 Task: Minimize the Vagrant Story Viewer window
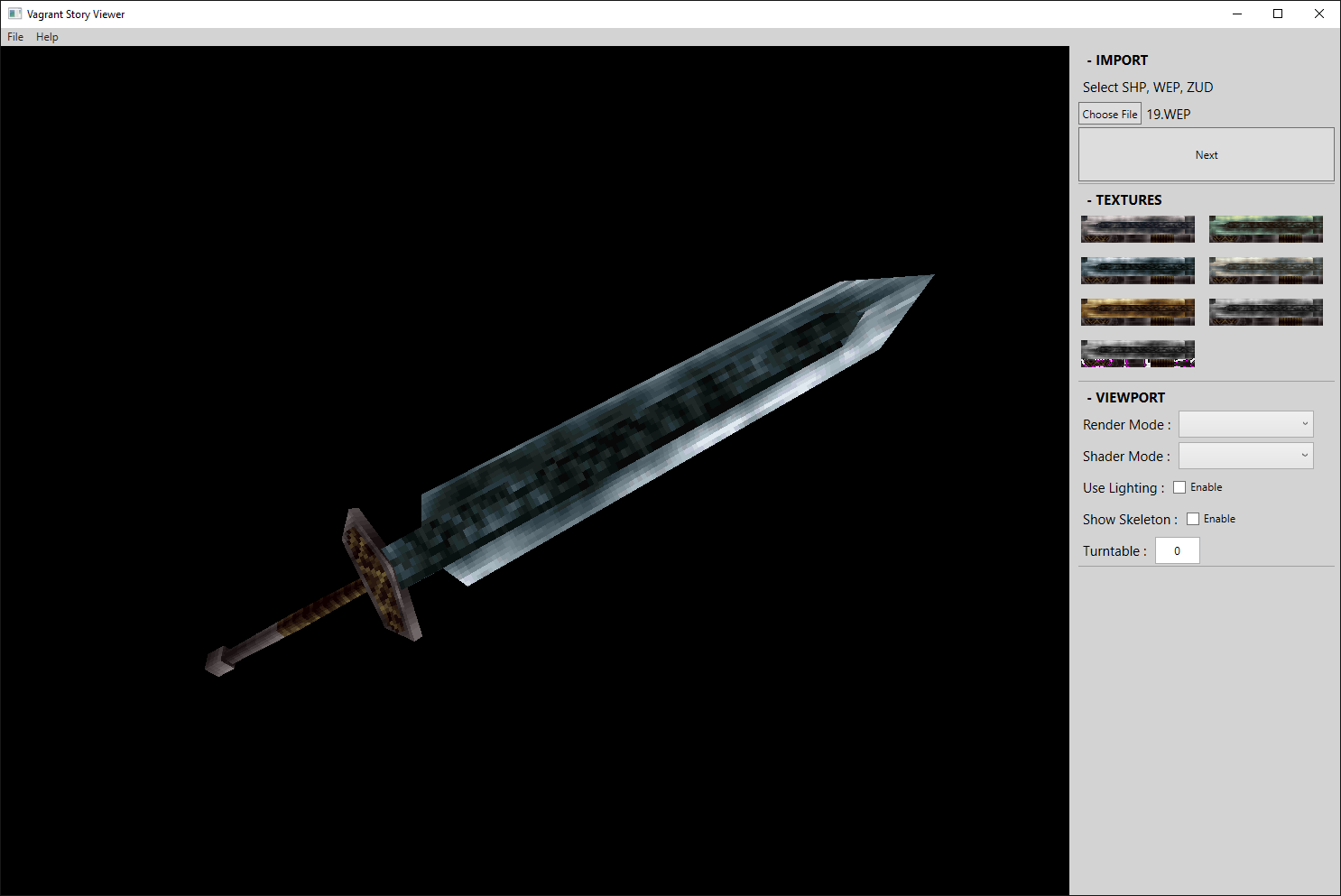click(1237, 14)
